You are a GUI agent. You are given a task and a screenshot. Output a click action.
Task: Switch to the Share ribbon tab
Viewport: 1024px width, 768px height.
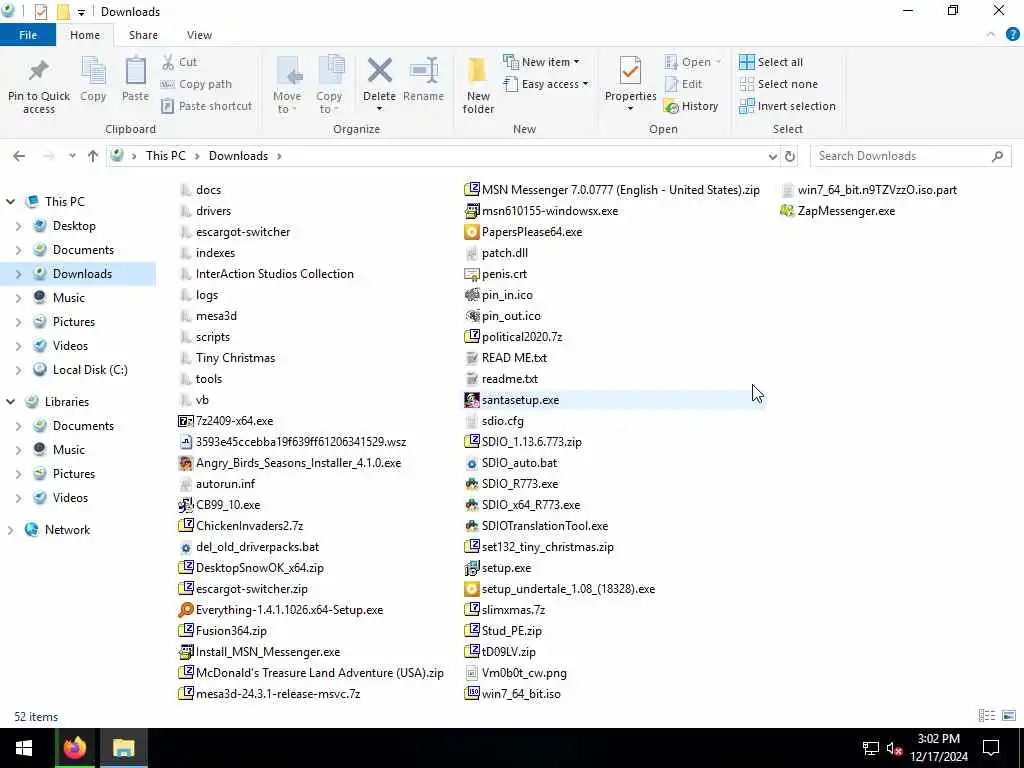[x=143, y=35]
